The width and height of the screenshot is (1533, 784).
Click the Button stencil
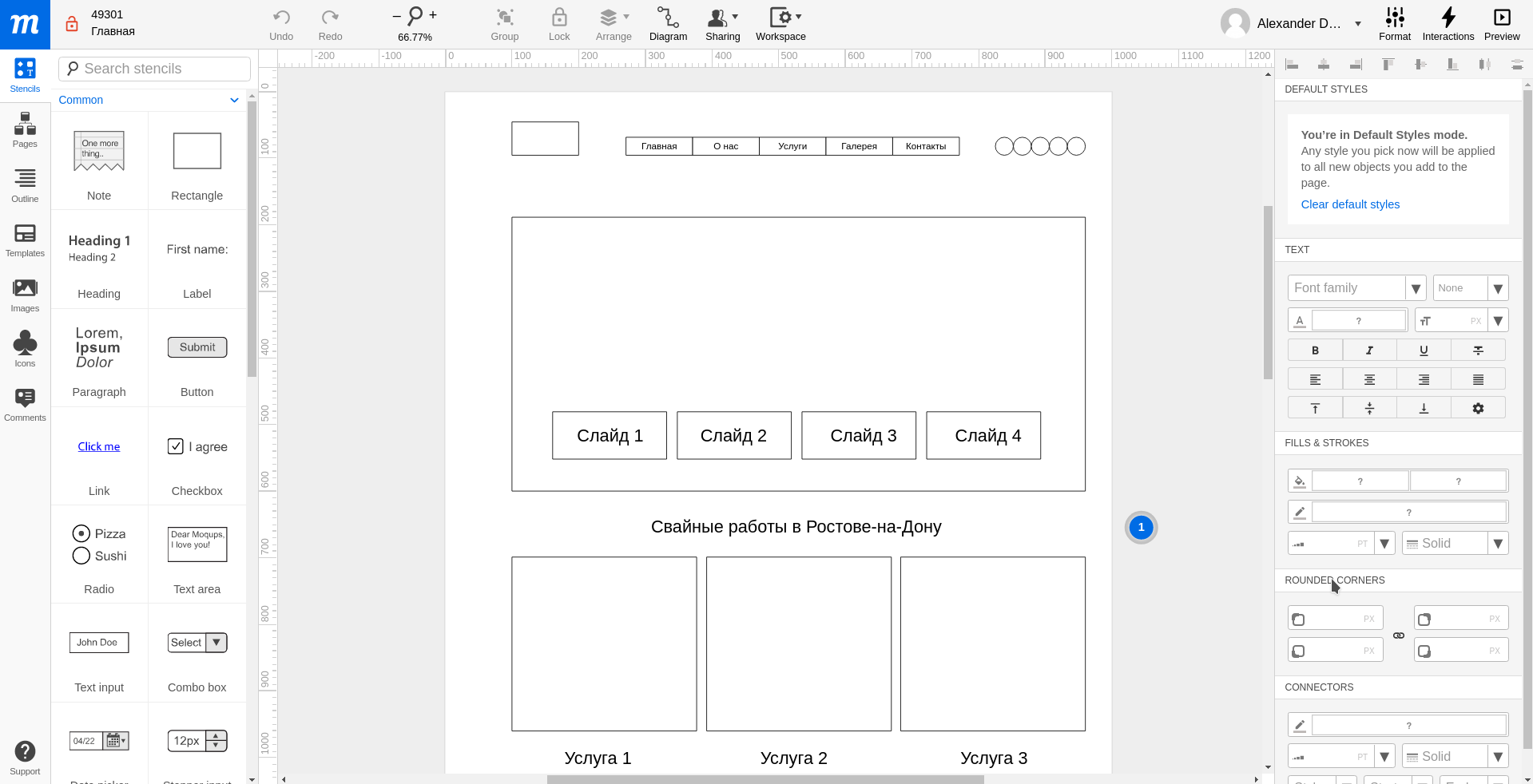(x=197, y=358)
